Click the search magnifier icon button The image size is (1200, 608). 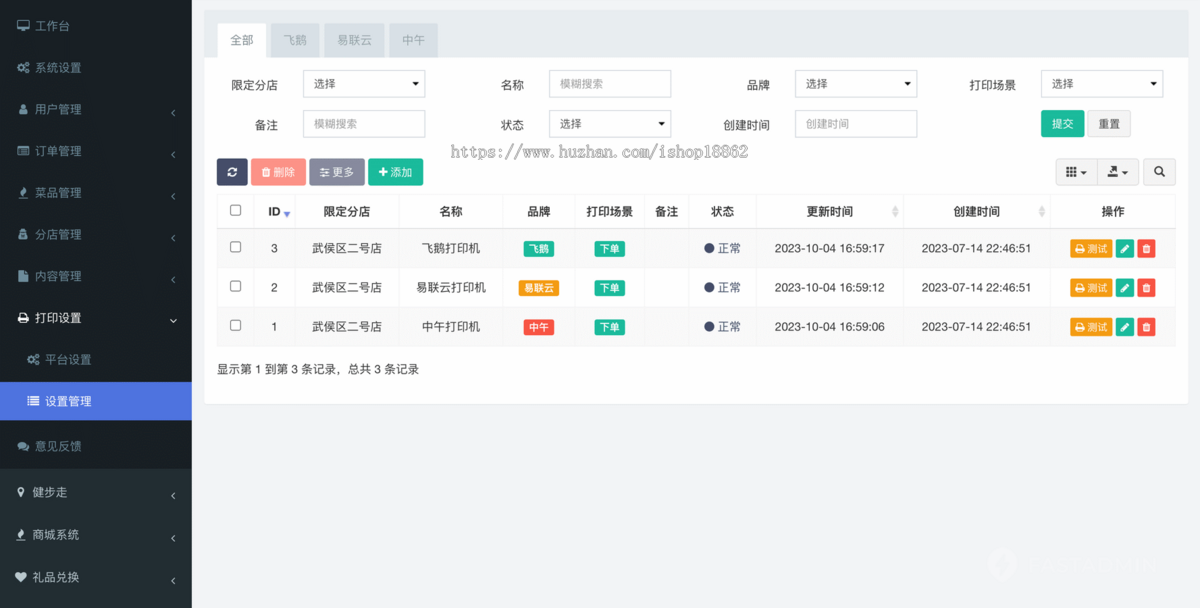pos(1159,172)
